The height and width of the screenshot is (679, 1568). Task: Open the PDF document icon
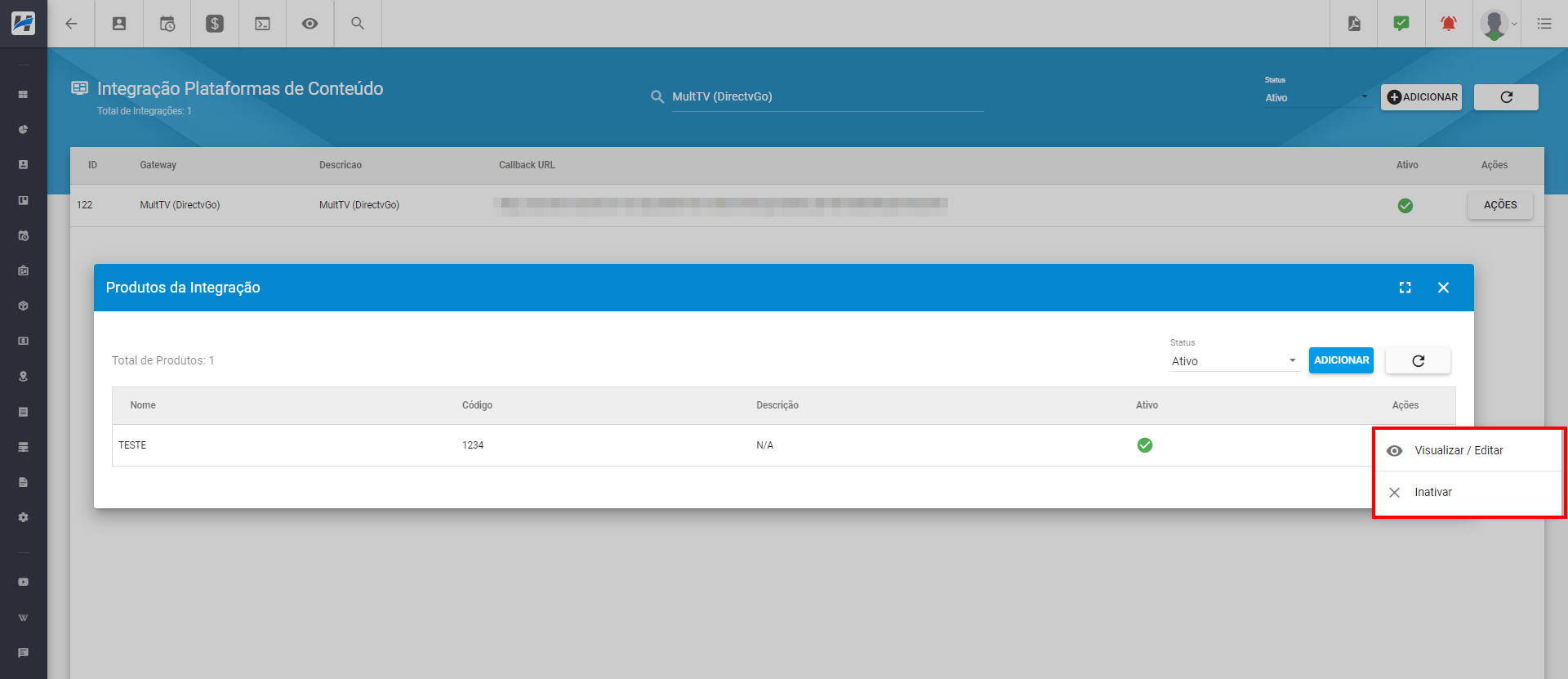1354,24
